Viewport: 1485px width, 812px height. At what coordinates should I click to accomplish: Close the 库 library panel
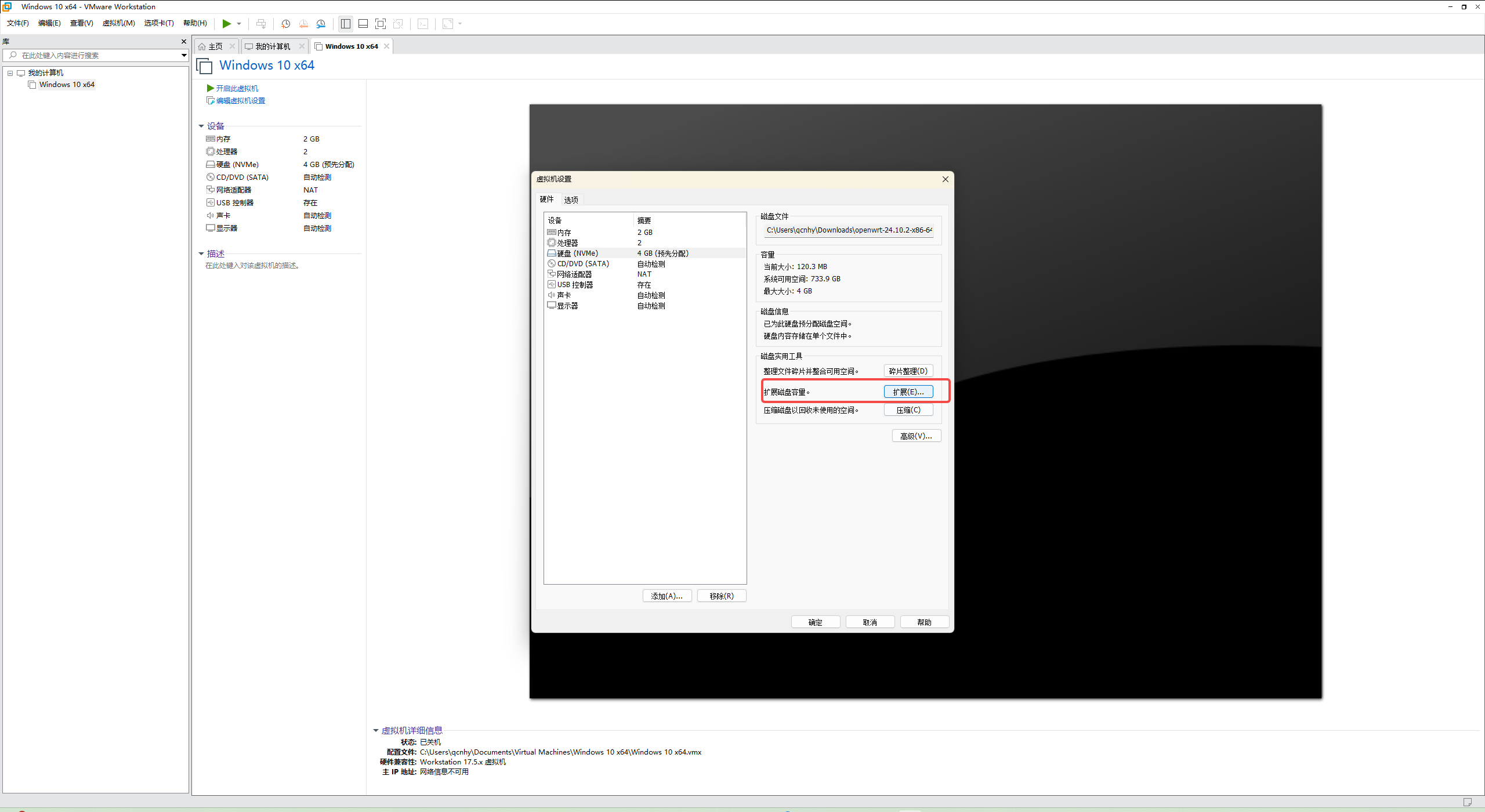tap(184, 42)
